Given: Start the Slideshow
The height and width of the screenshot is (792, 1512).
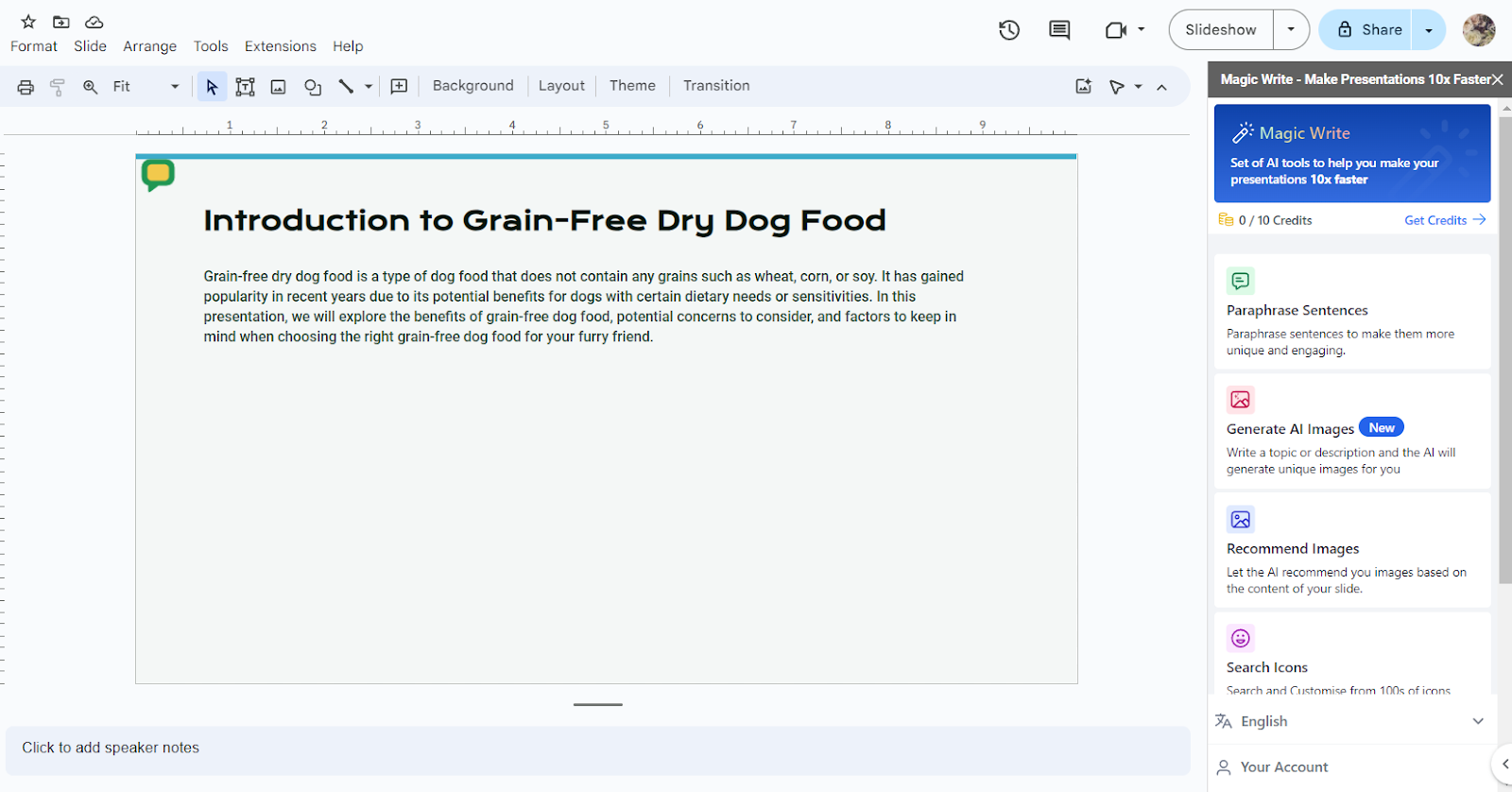Looking at the screenshot, I should tap(1221, 29).
